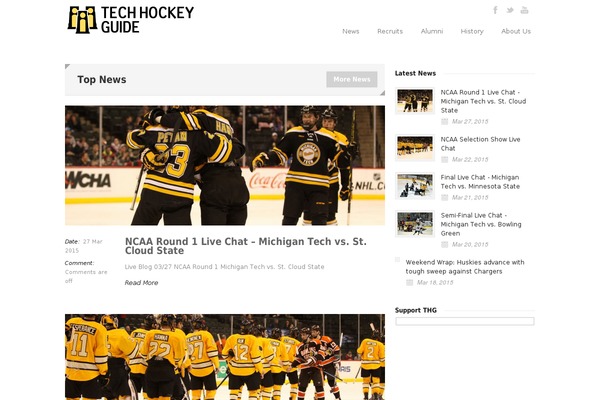Click calendar icon beside Mar 22, 2015
This screenshot has width=600, height=400.
click(444, 160)
